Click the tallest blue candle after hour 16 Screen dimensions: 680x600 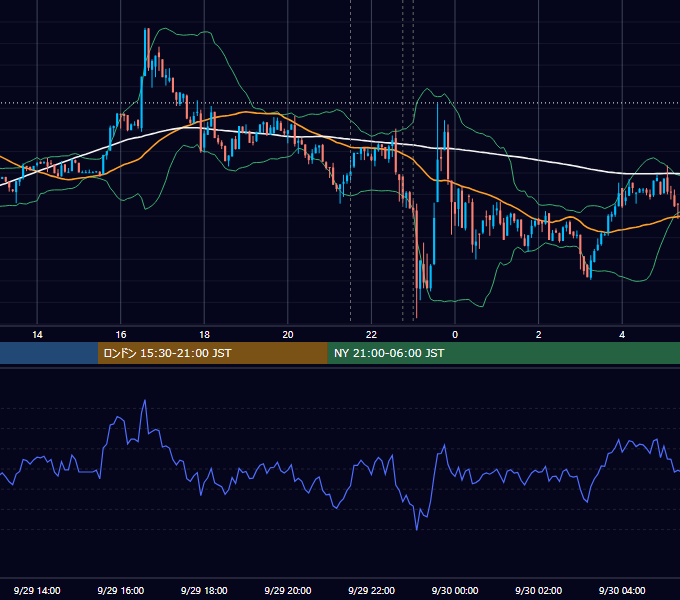pos(145,50)
